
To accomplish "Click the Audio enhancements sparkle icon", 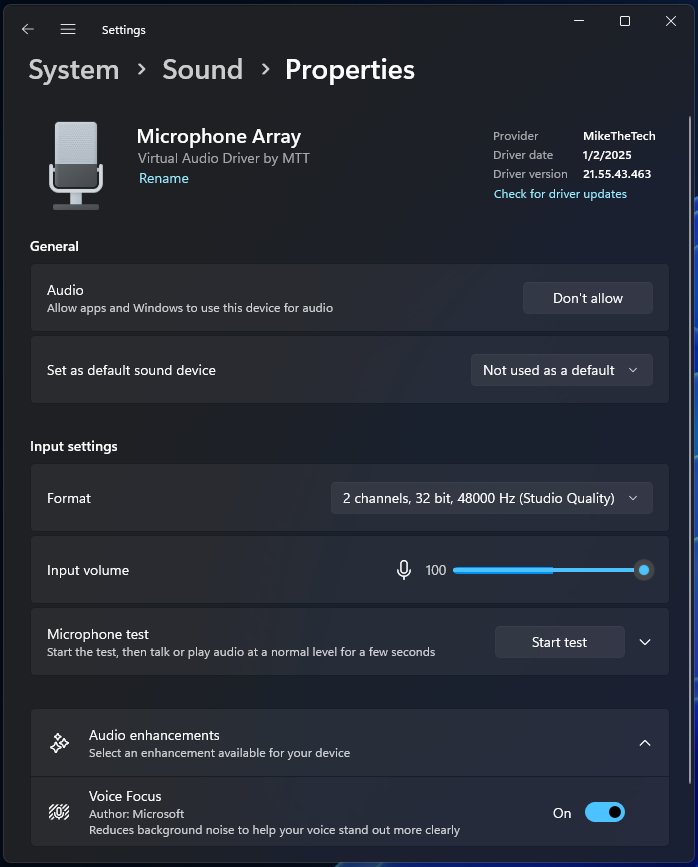I will click(59, 743).
